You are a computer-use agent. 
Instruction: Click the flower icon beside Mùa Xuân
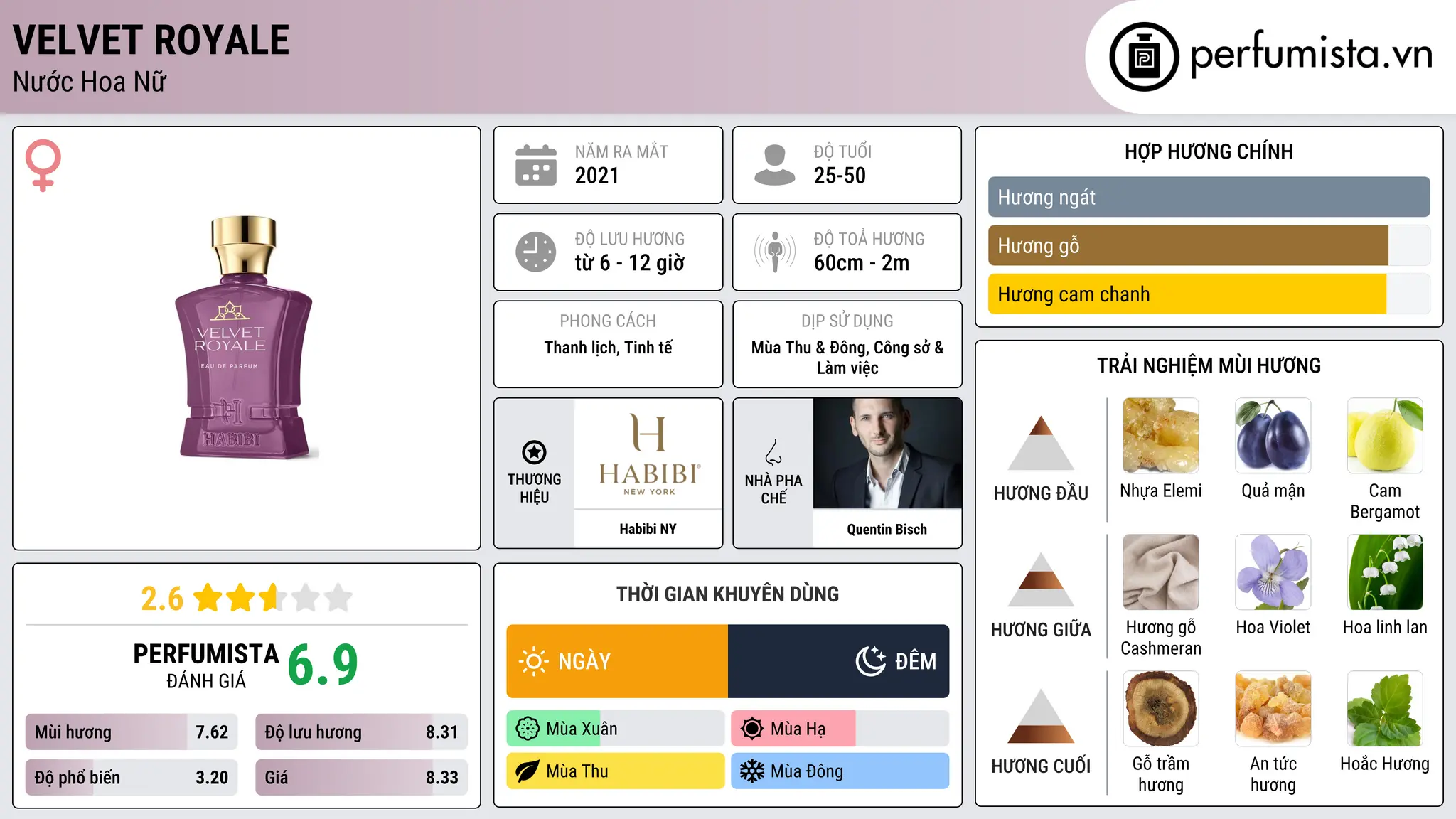(x=528, y=729)
